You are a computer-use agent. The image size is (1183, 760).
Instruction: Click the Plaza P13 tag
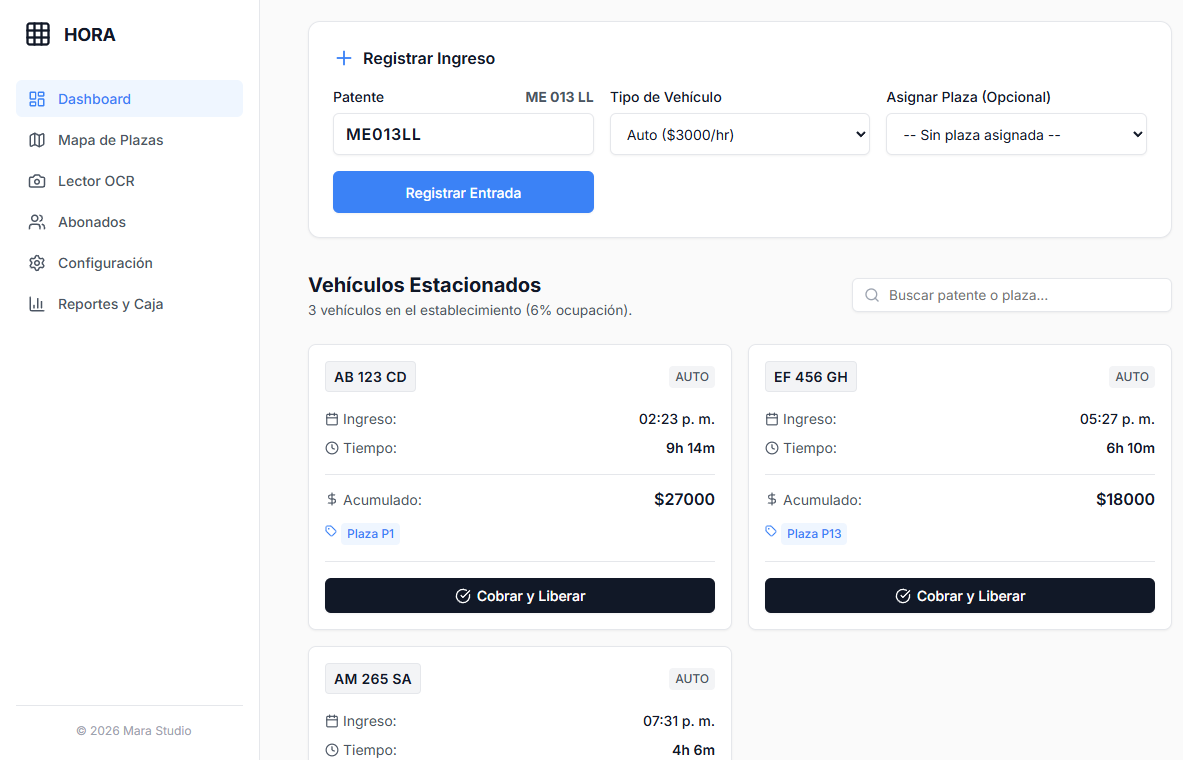(814, 534)
